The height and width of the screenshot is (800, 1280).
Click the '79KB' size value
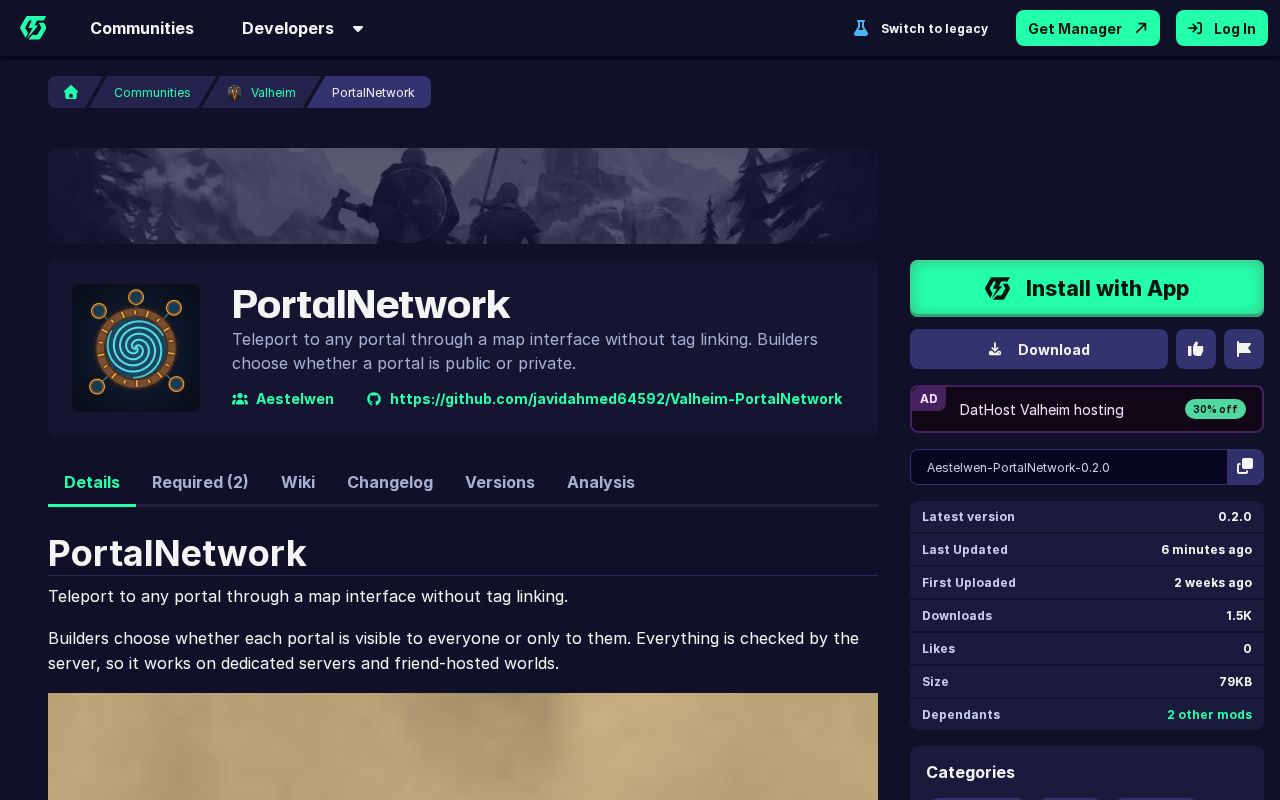click(x=1235, y=682)
